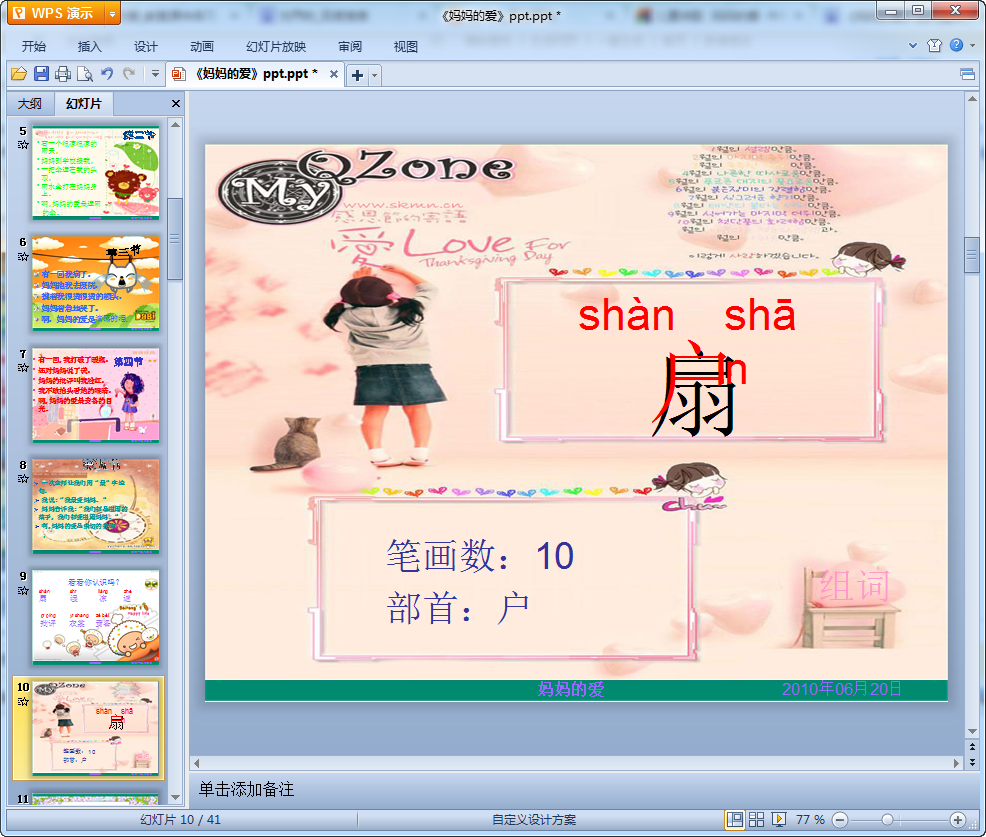Screen dimensions: 986x837
Task: Click animation star icon under slide 8
Action: 23,479
